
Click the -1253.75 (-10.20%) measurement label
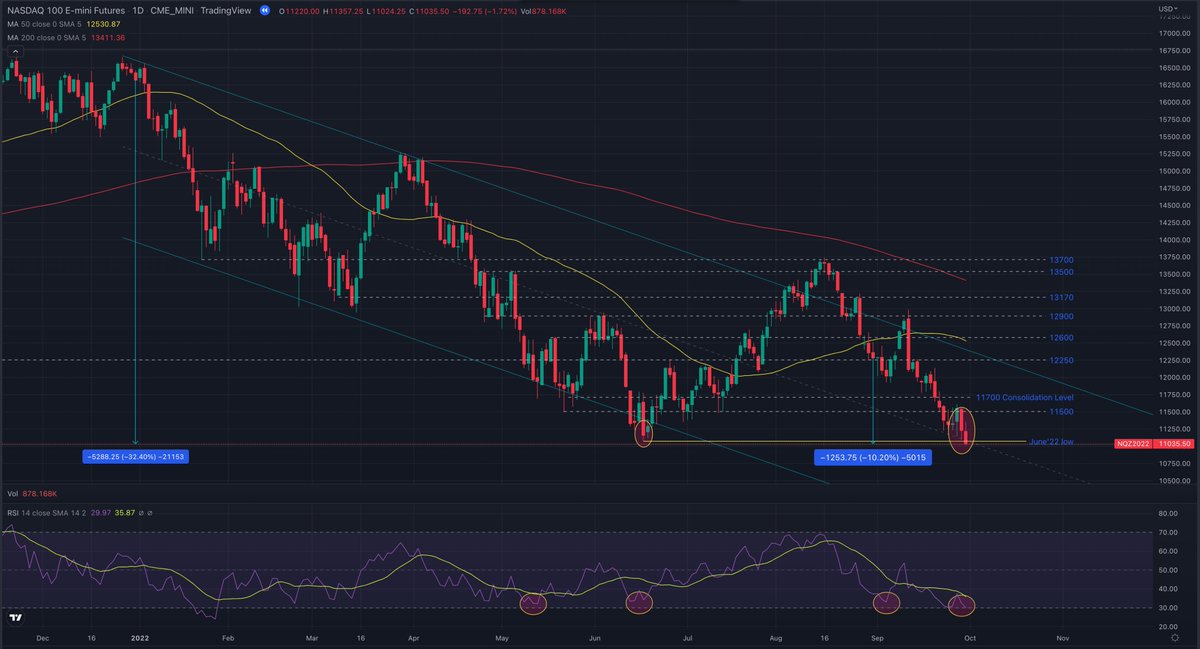[873, 458]
